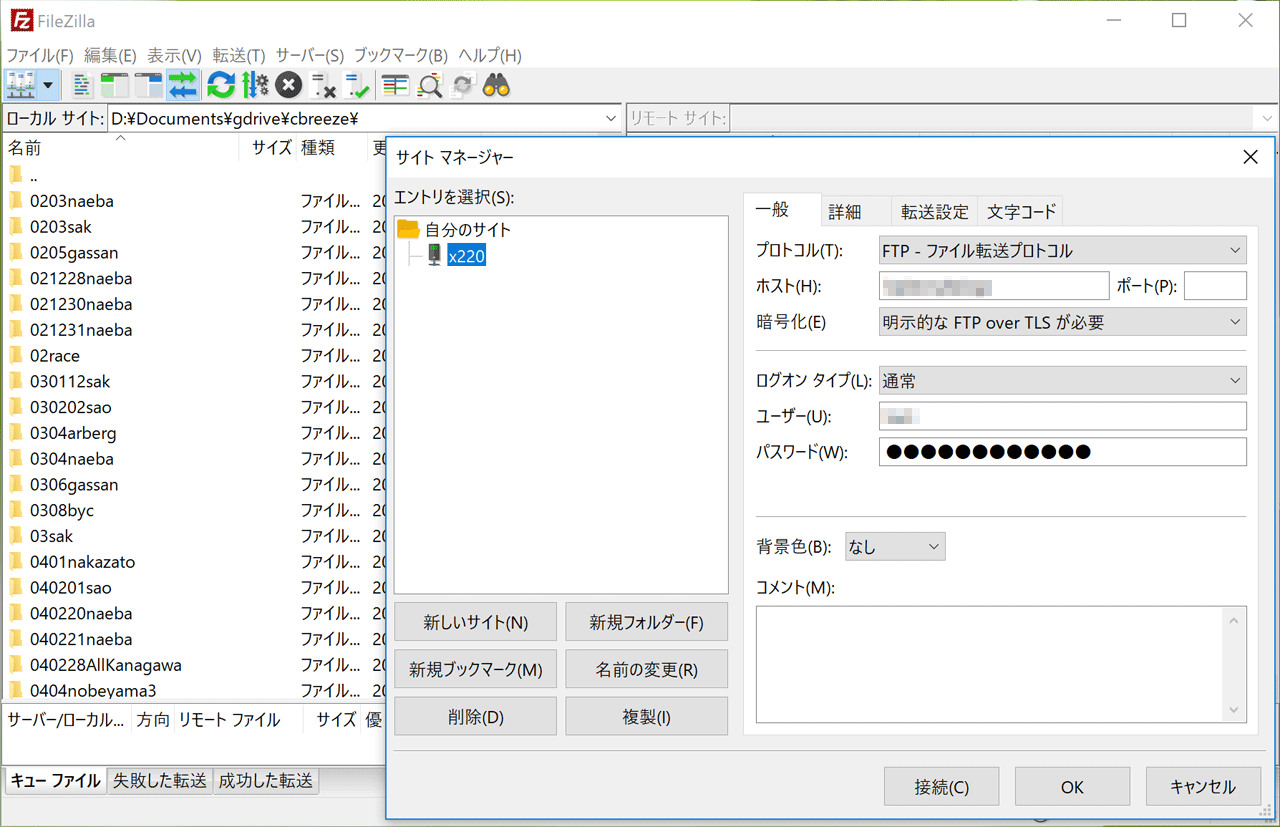Toggle the transfer queue display icon
The height and width of the screenshot is (827, 1280).
coord(183,86)
